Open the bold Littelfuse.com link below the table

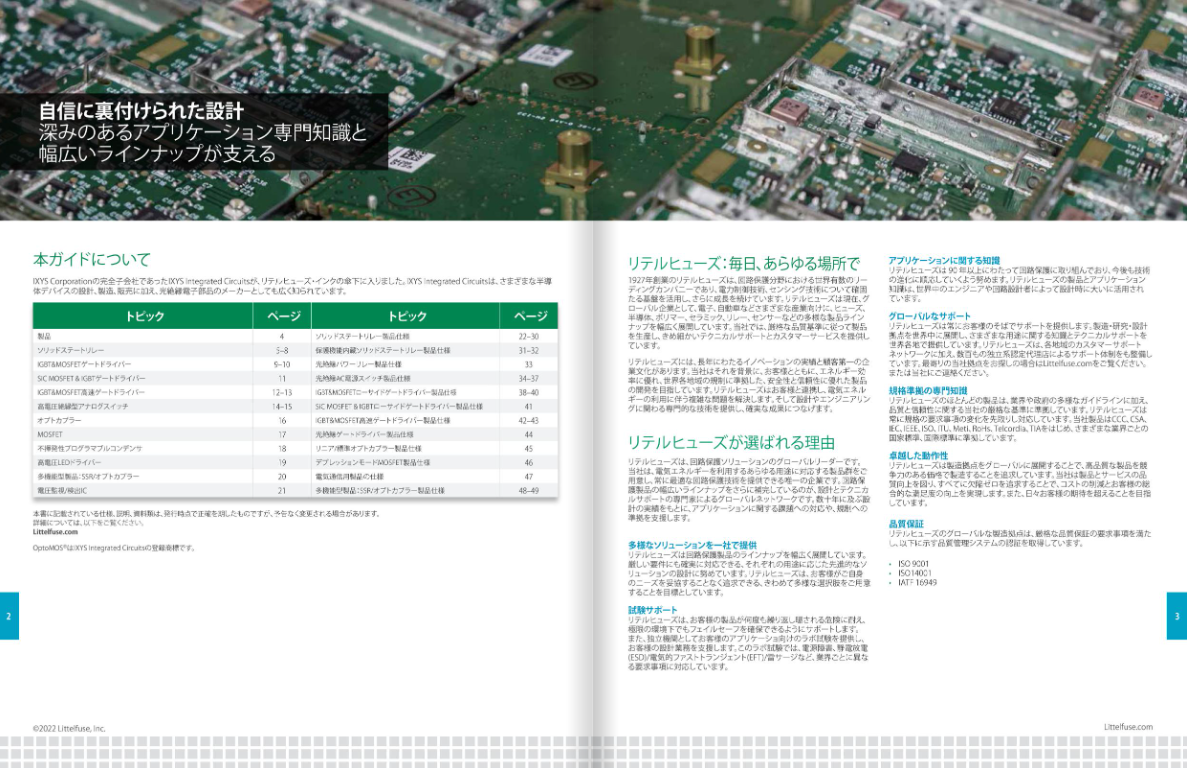tap(55, 532)
